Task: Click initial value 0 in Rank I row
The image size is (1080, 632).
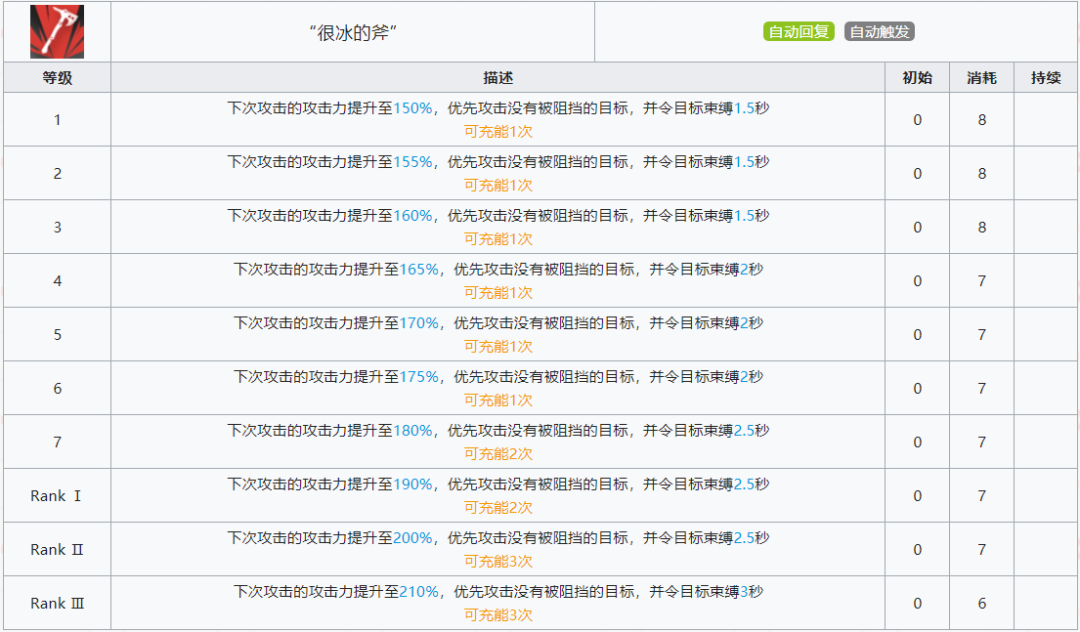Action: click(x=917, y=496)
